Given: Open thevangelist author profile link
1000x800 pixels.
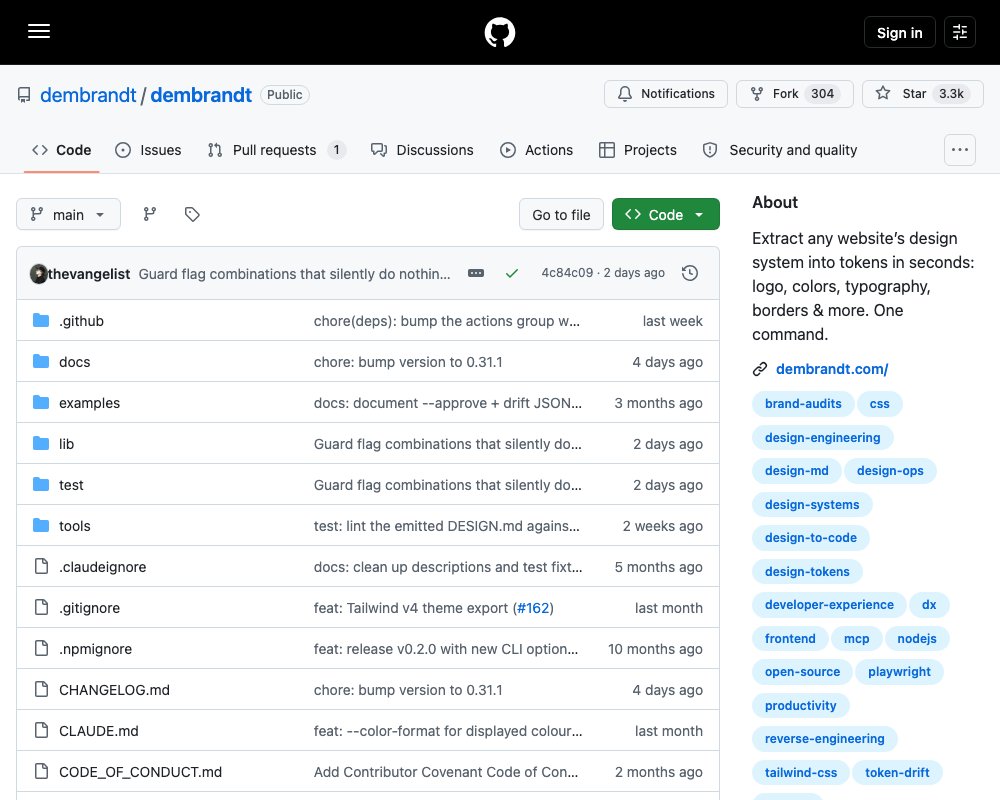Looking at the screenshot, I should [x=89, y=274].
